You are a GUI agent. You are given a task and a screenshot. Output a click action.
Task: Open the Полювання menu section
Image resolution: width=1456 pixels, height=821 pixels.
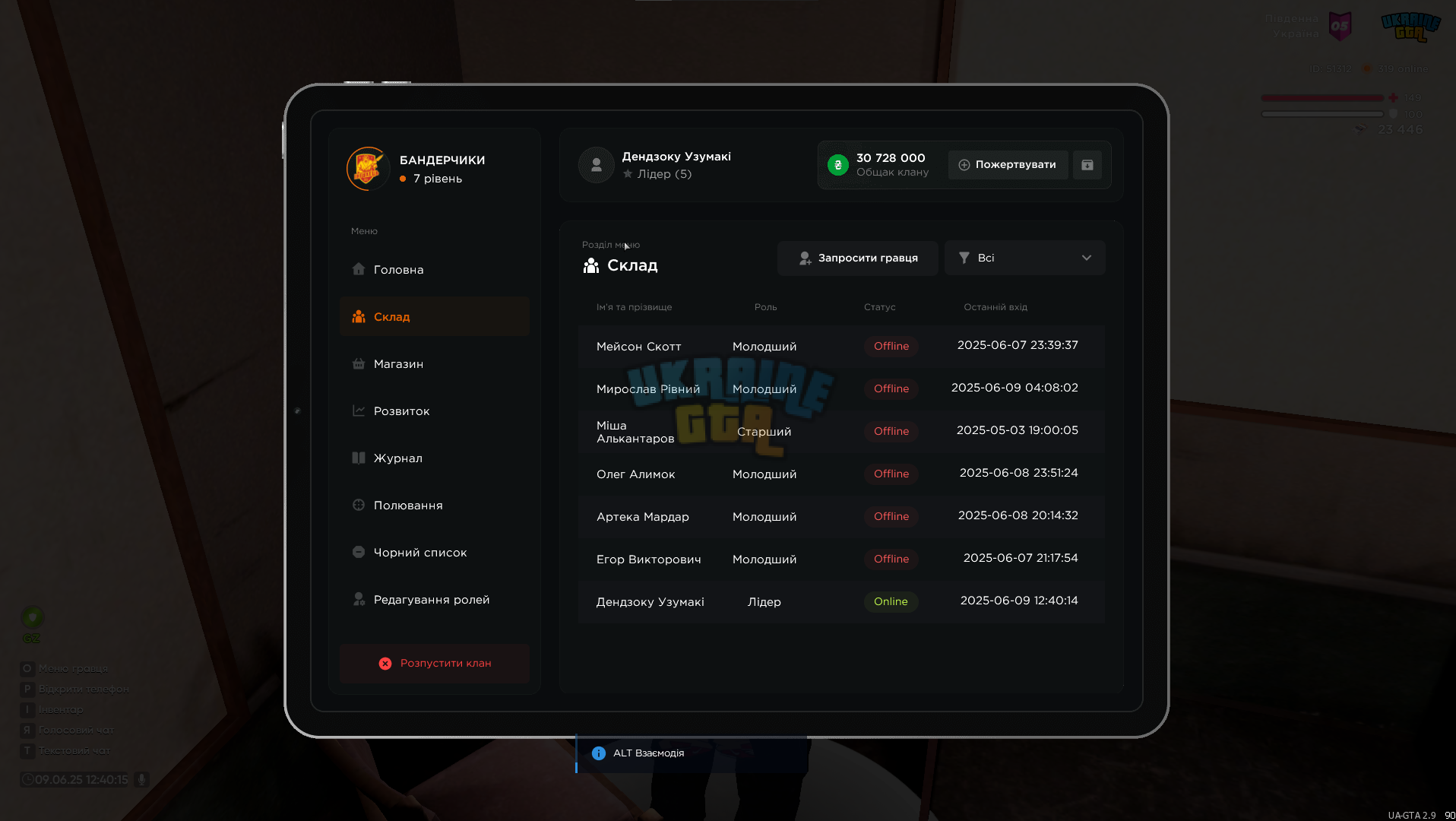point(435,506)
